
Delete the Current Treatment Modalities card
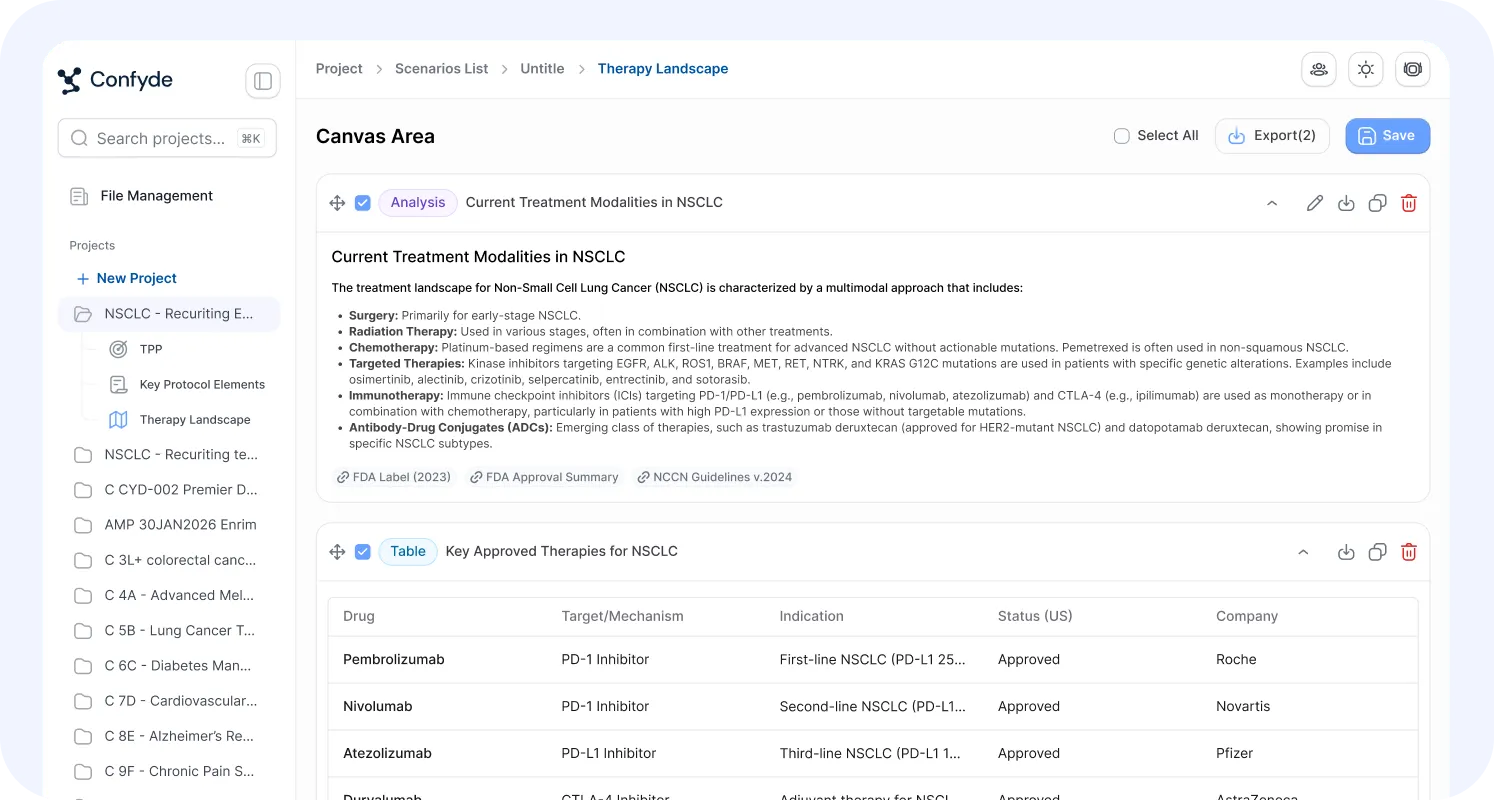point(1409,203)
